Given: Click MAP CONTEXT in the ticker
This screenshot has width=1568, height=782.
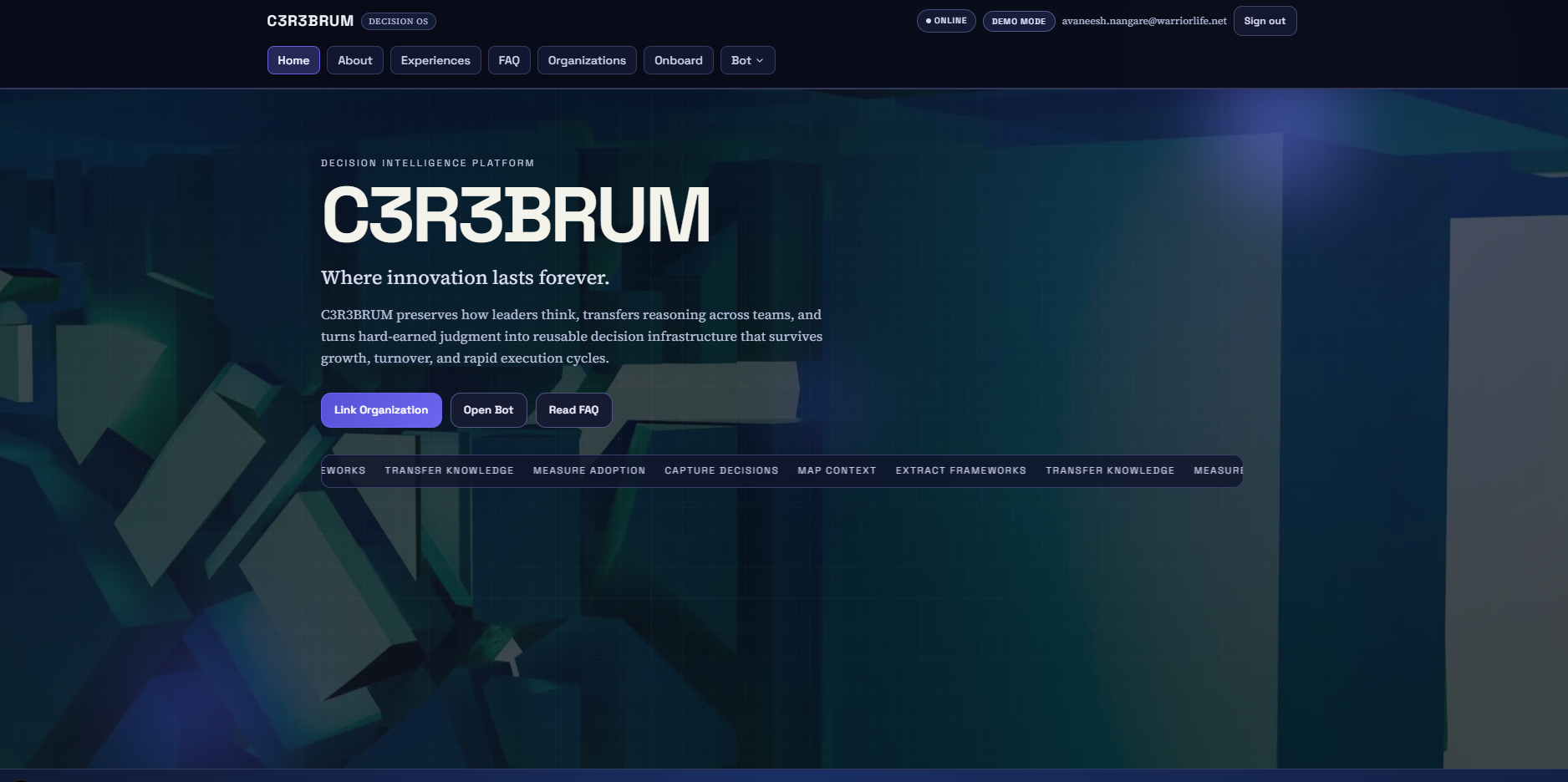Looking at the screenshot, I should pos(837,470).
